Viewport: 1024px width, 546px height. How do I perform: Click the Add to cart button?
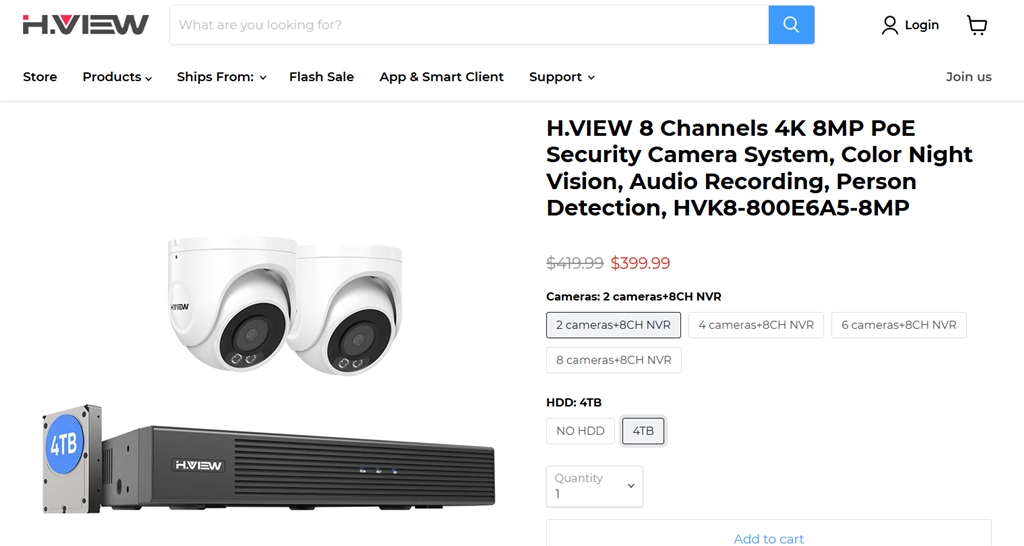769,534
